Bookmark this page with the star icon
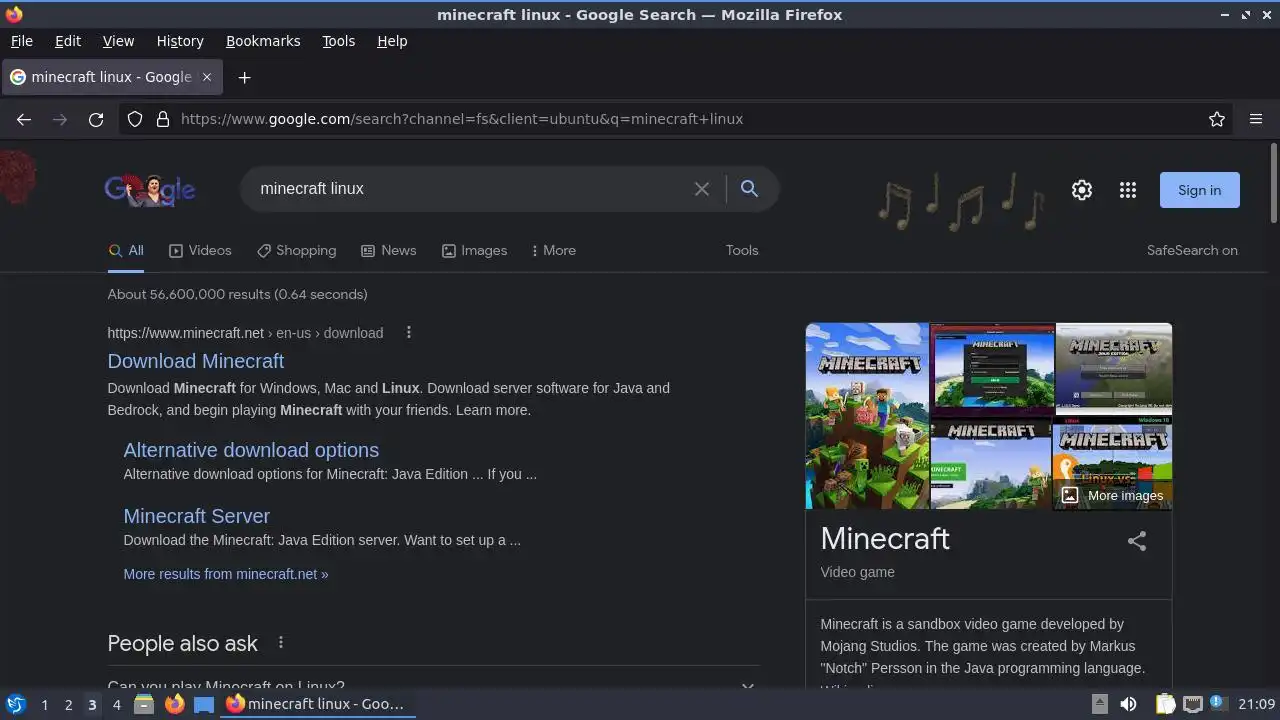 click(x=1217, y=119)
